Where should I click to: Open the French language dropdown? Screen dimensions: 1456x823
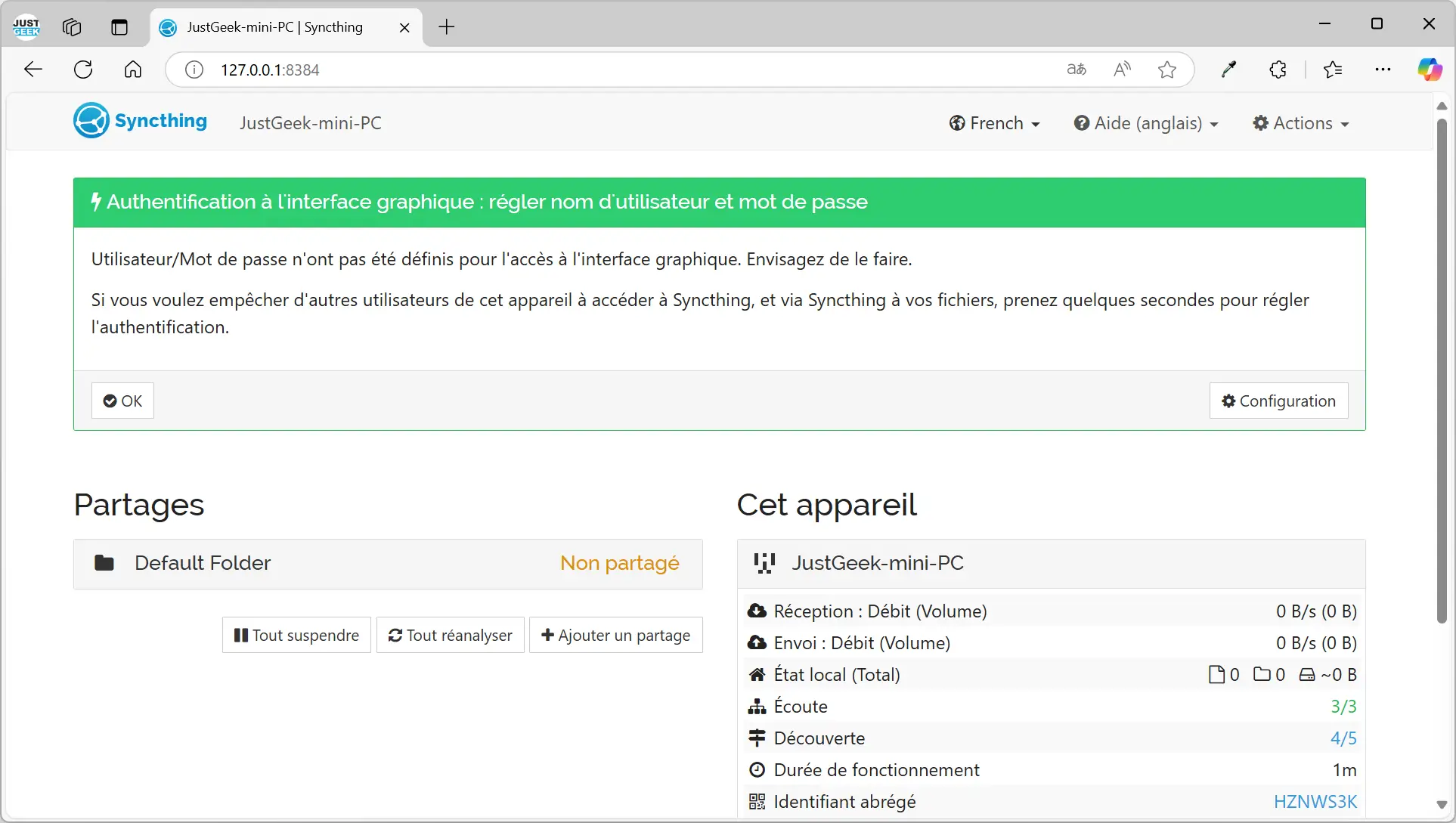(995, 123)
